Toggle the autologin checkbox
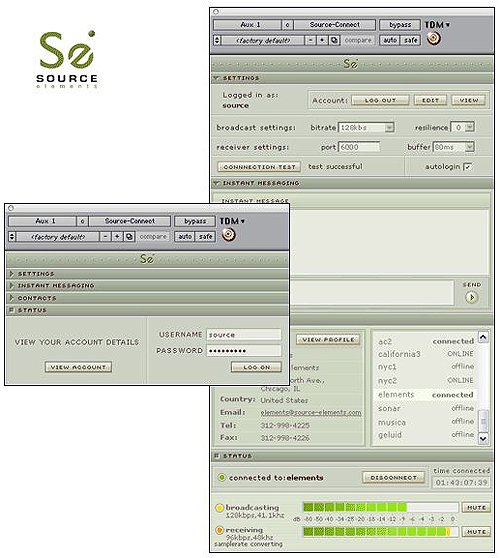This screenshot has width=500, height=558. tap(468, 166)
